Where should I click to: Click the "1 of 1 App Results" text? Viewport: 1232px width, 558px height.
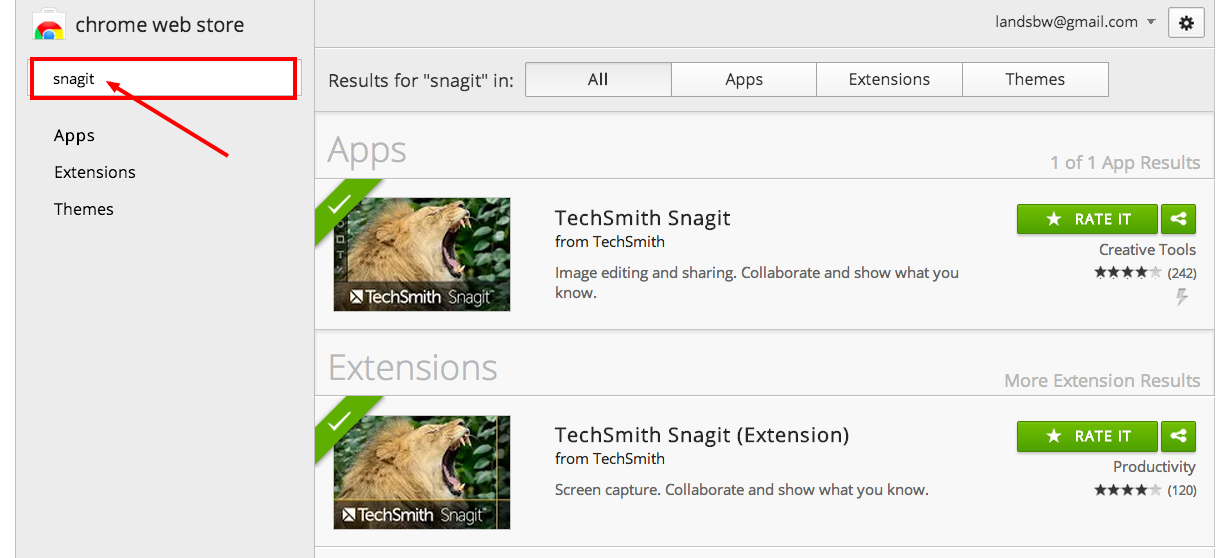coord(1125,163)
